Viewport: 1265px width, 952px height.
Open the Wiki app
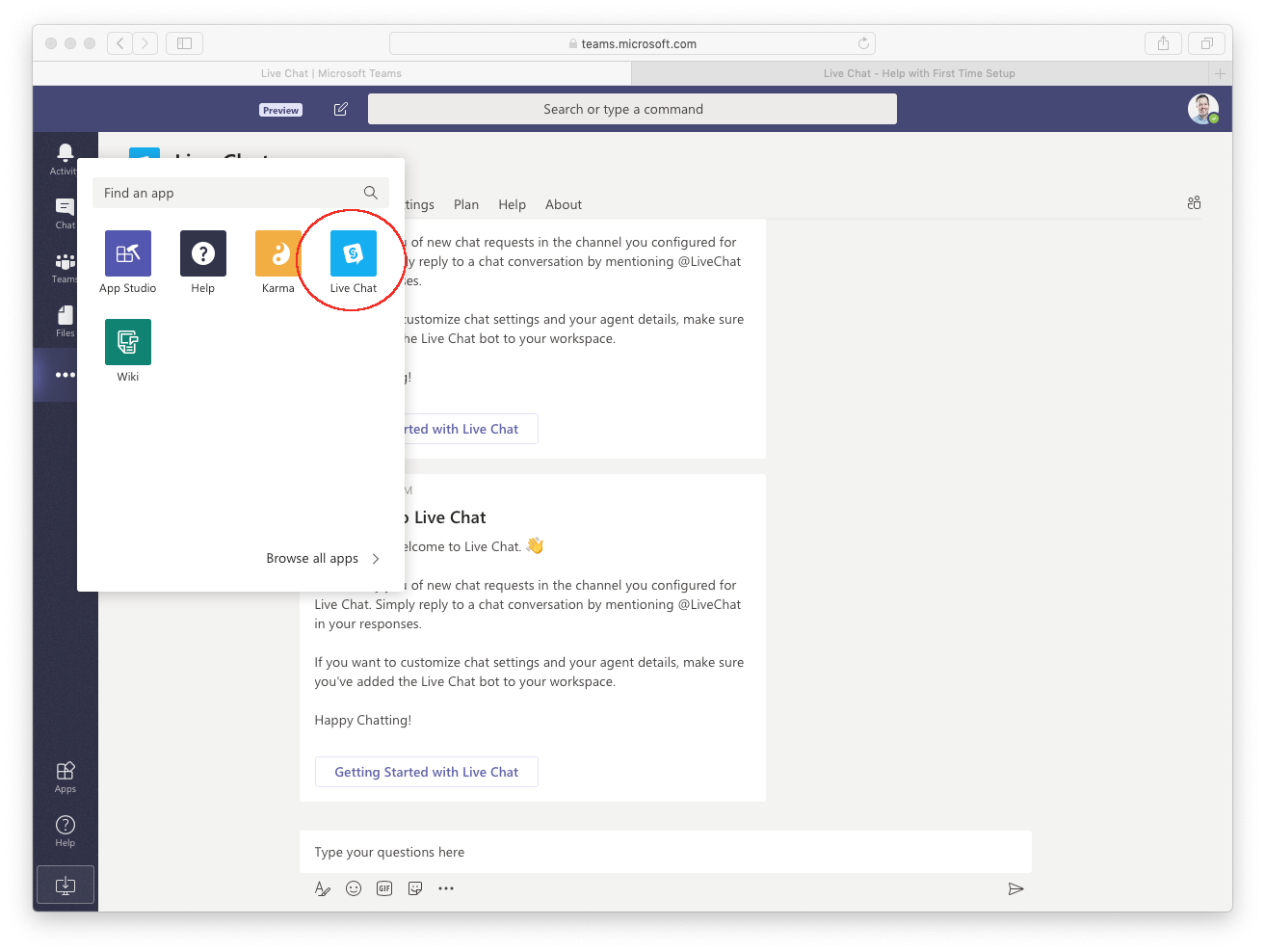128,342
